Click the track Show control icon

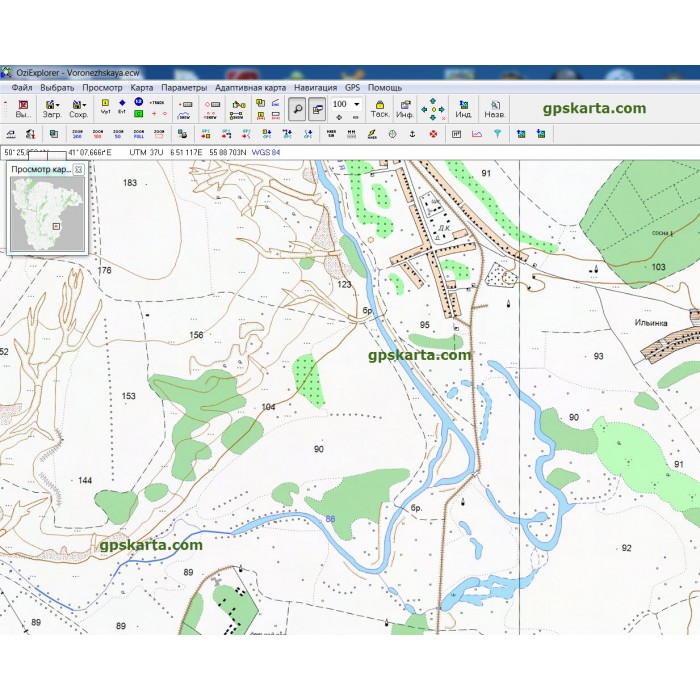pos(185,116)
